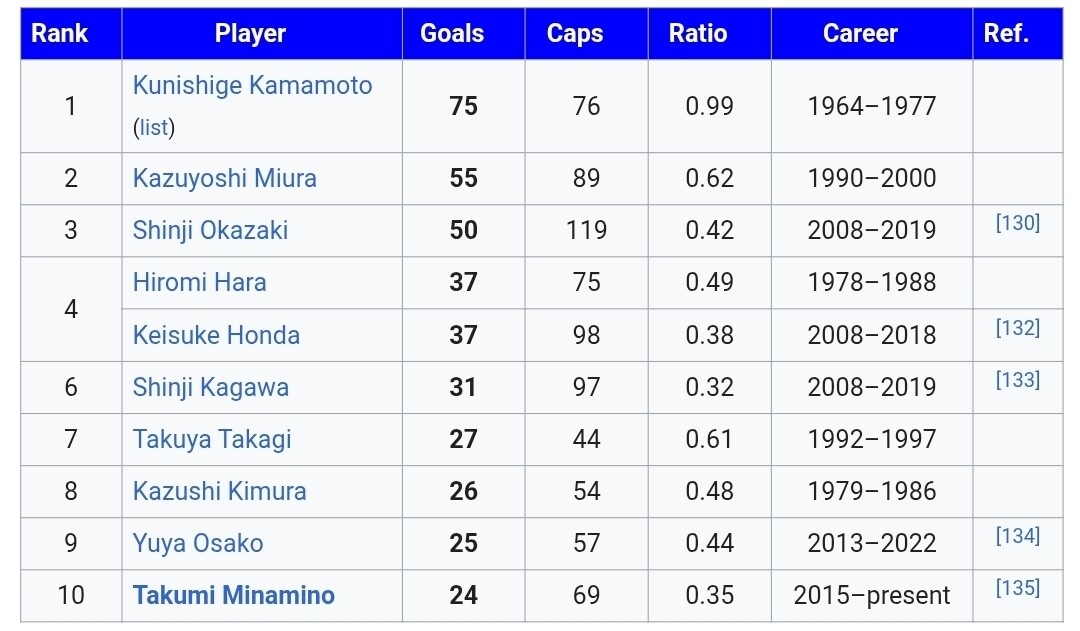Open bold Takumi Minamino link
The width and height of the screenshot is (1080, 631).
(233, 596)
